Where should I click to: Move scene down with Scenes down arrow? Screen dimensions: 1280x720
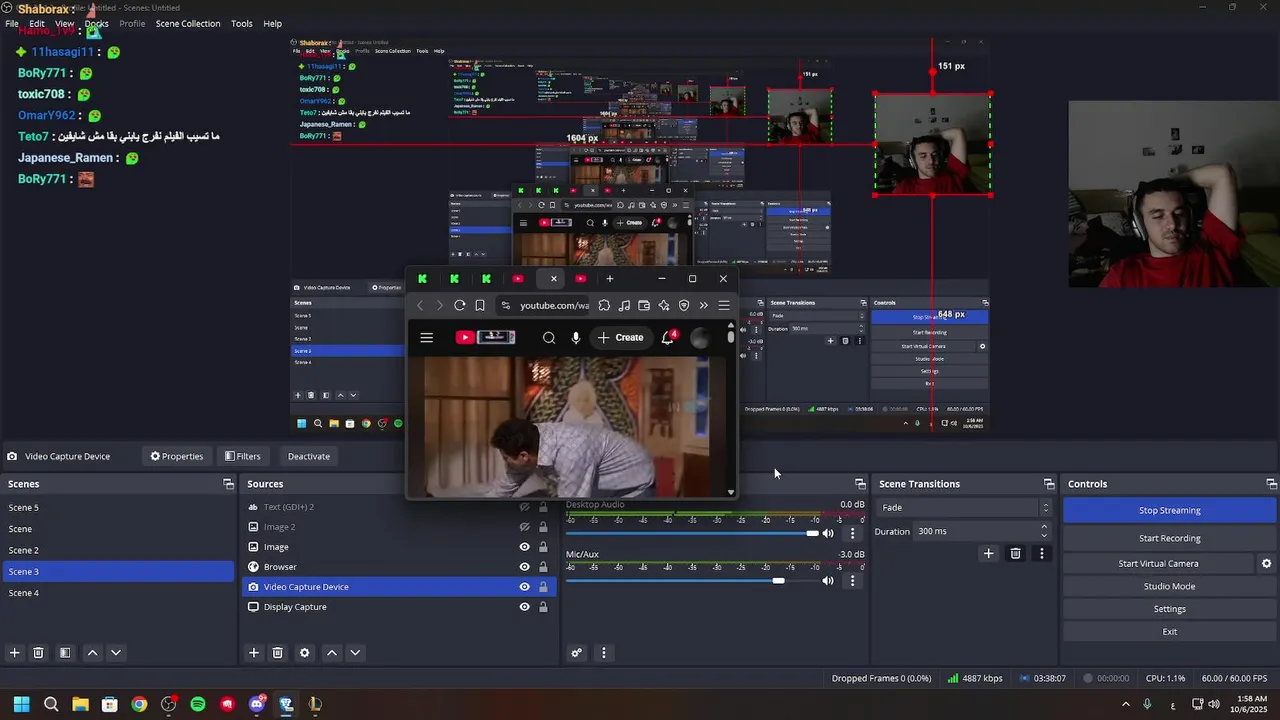[115, 653]
